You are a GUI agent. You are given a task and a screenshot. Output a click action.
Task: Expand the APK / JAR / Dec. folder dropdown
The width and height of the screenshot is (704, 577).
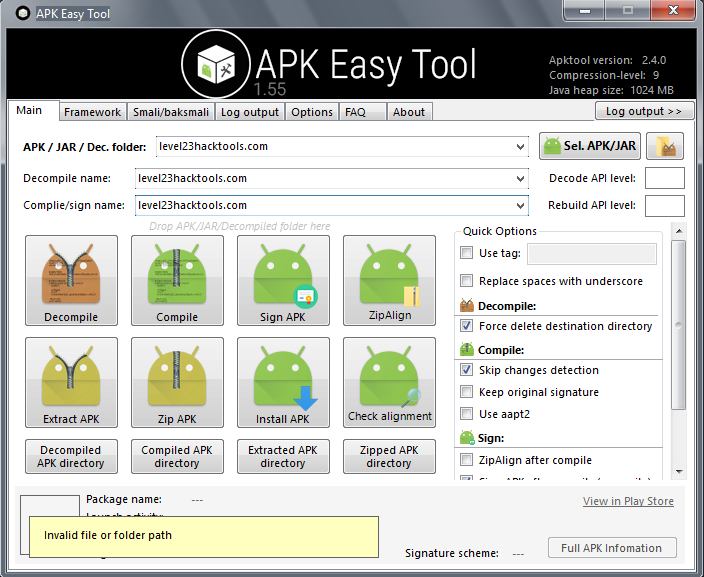[x=520, y=147]
